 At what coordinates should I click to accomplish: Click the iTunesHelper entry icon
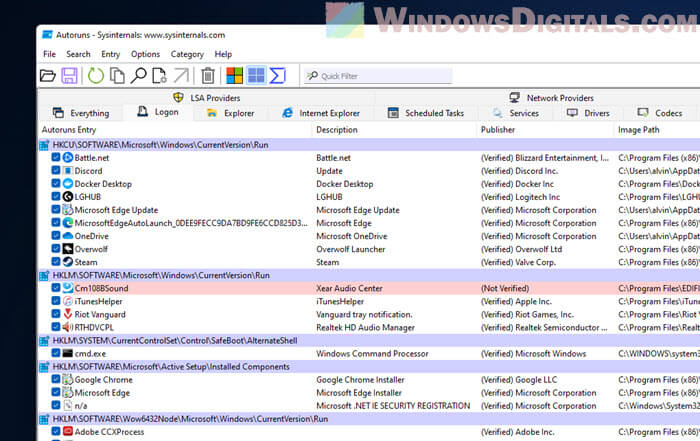68,301
